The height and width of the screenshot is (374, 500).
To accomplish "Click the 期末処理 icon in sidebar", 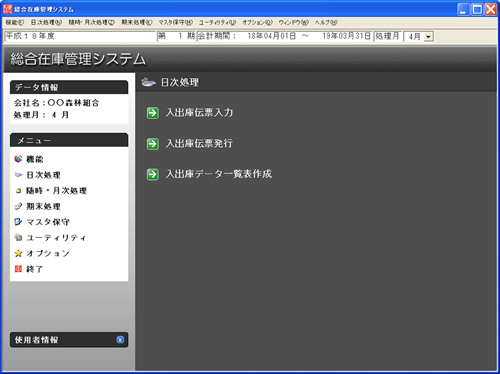I will coord(18,206).
